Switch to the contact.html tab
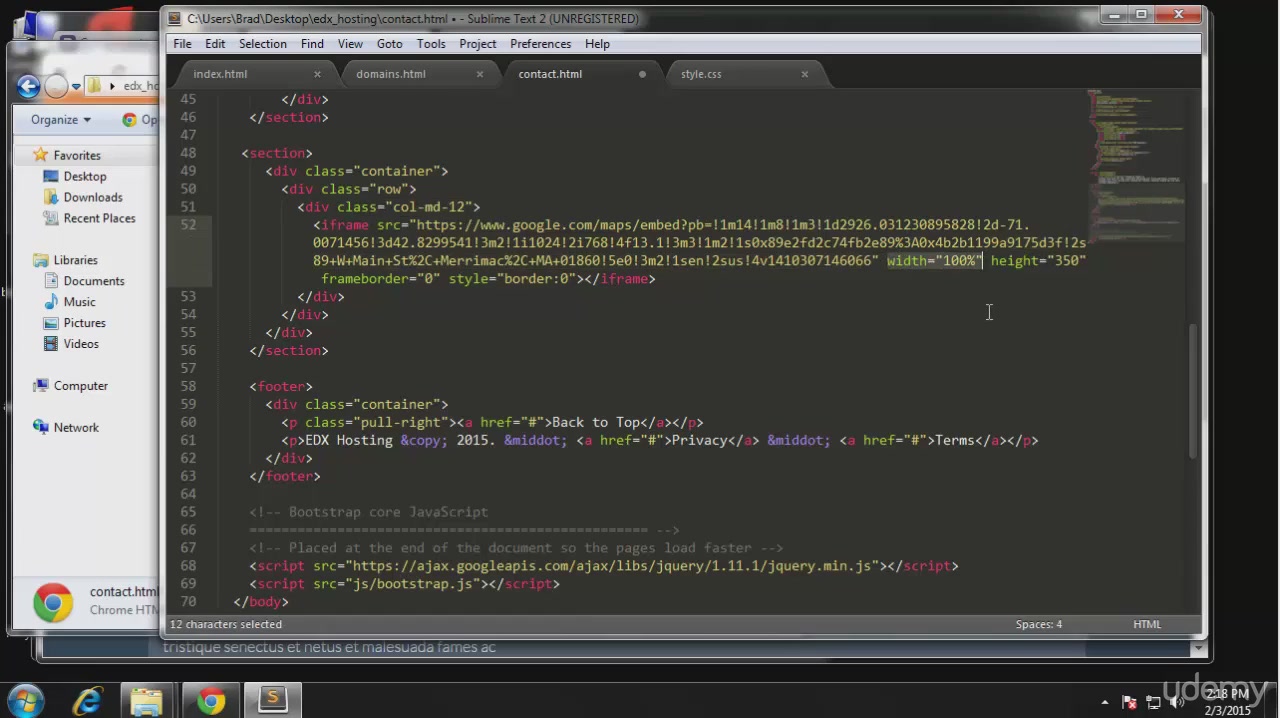Screen dimensions: 1280x718 [x=550, y=74]
